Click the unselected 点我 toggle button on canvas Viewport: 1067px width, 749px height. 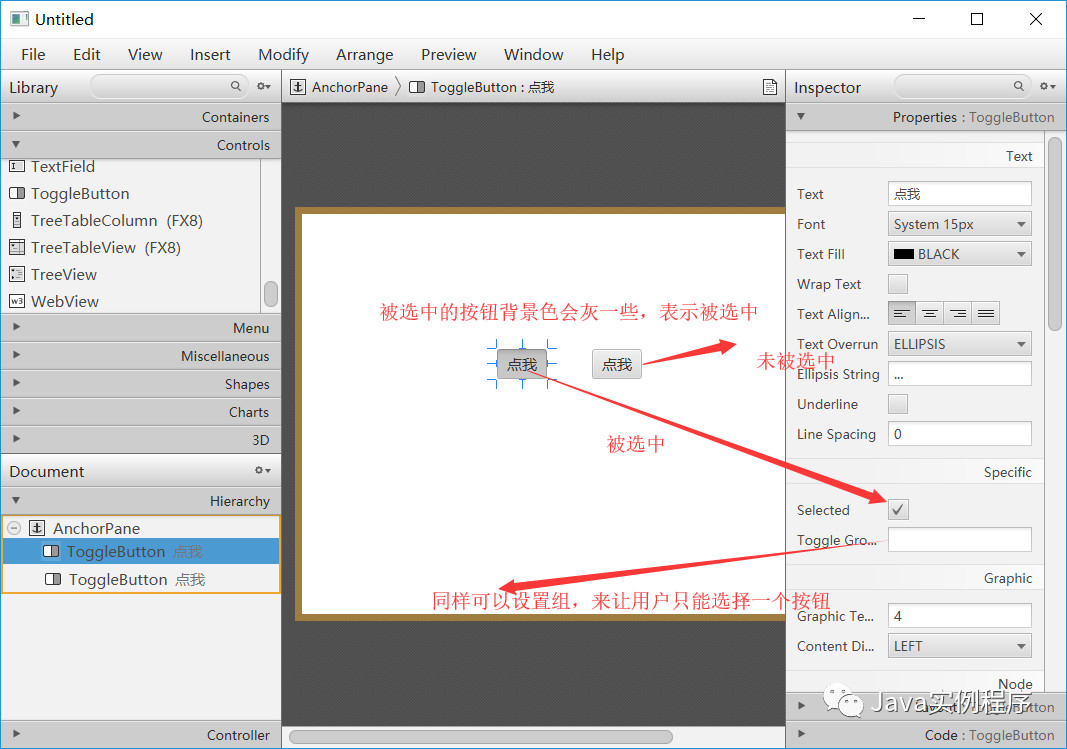pos(616,364)
